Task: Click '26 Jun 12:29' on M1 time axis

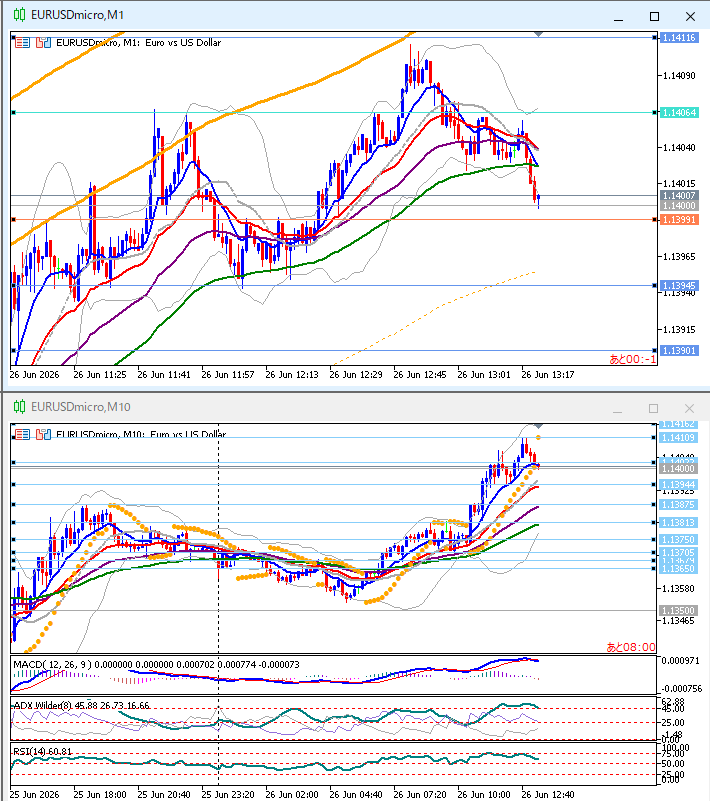Action: pos(356,375)
